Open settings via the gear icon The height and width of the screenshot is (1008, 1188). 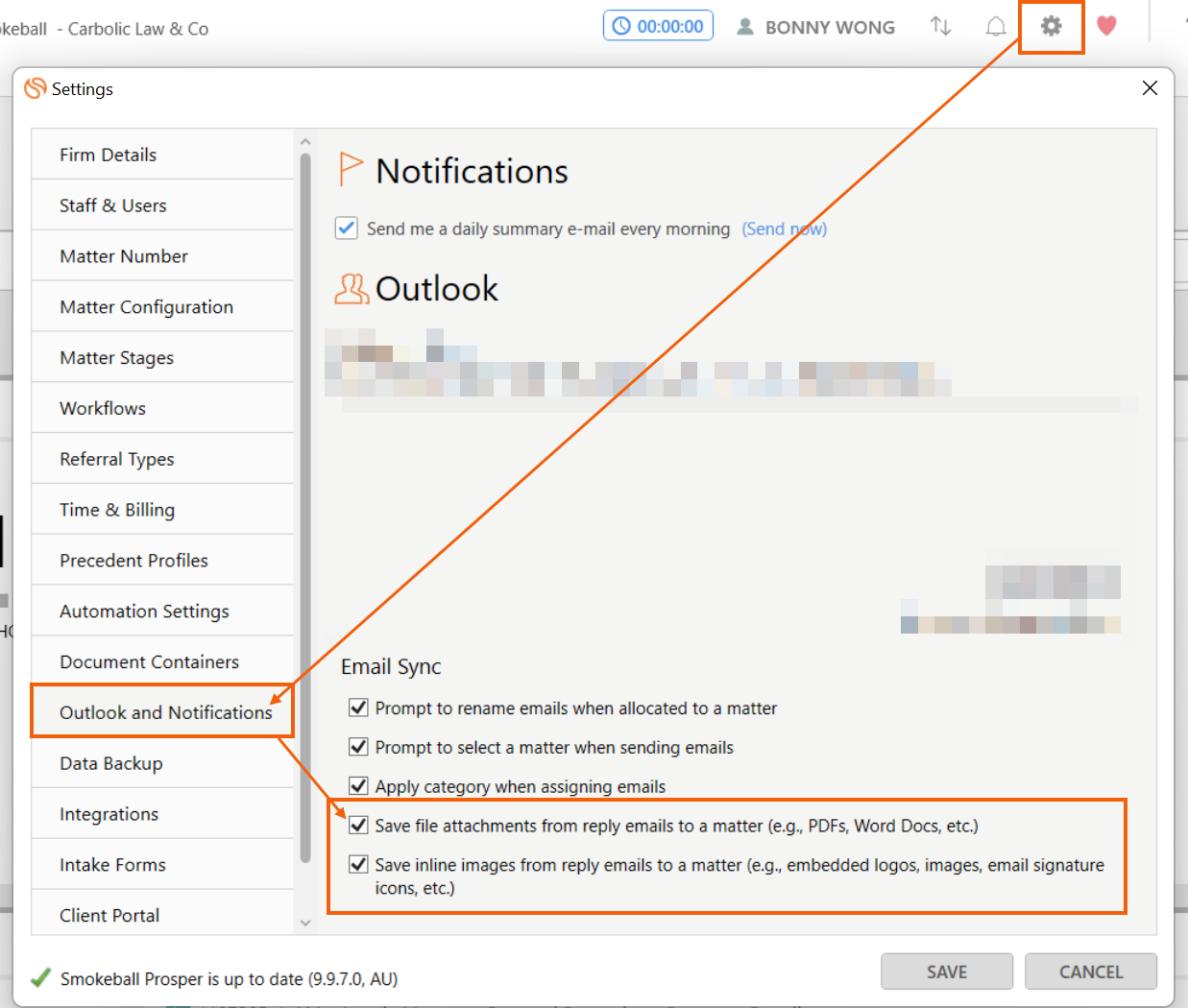point(1052,26)
